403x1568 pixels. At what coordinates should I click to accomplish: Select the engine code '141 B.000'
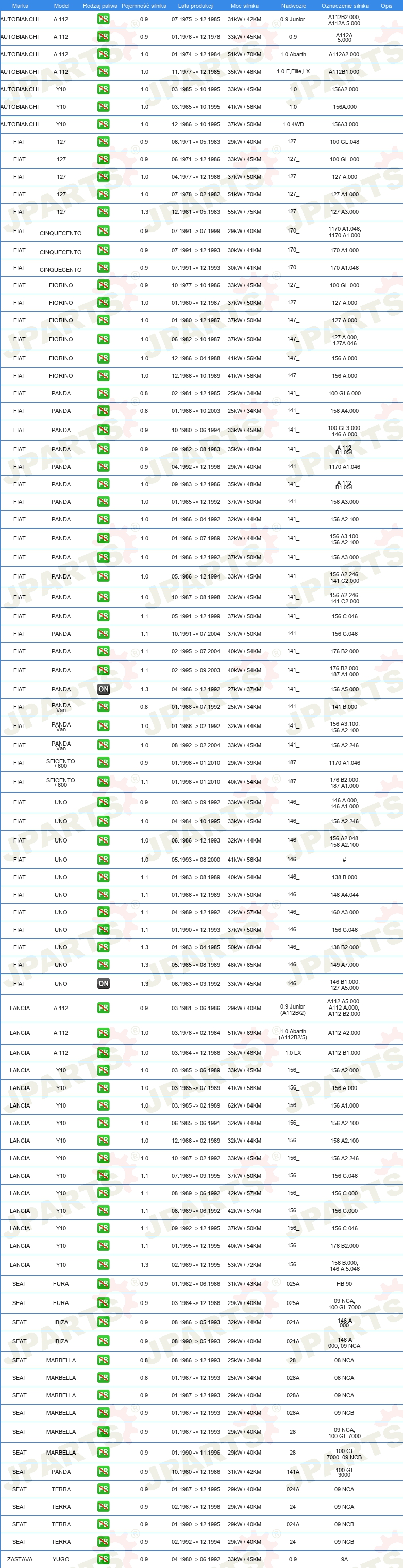345,707
